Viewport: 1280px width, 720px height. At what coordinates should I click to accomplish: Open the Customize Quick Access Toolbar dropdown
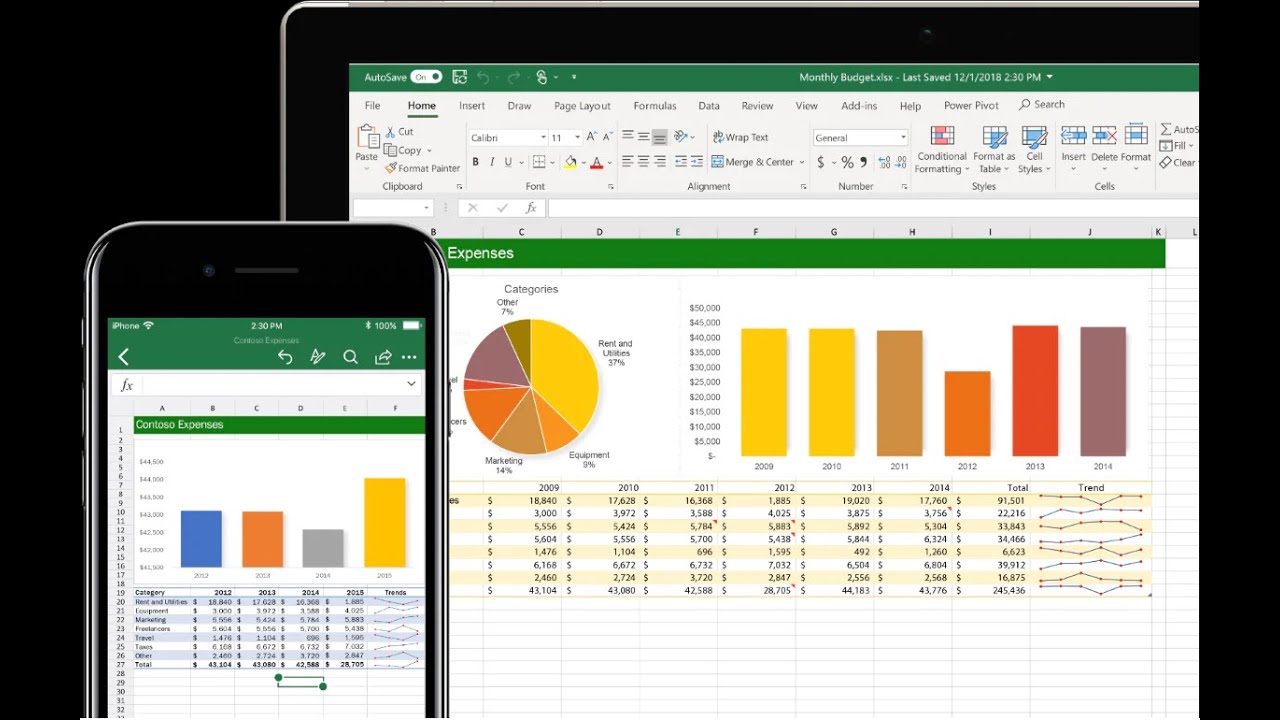pyautogui.click(x=574, y=77)
